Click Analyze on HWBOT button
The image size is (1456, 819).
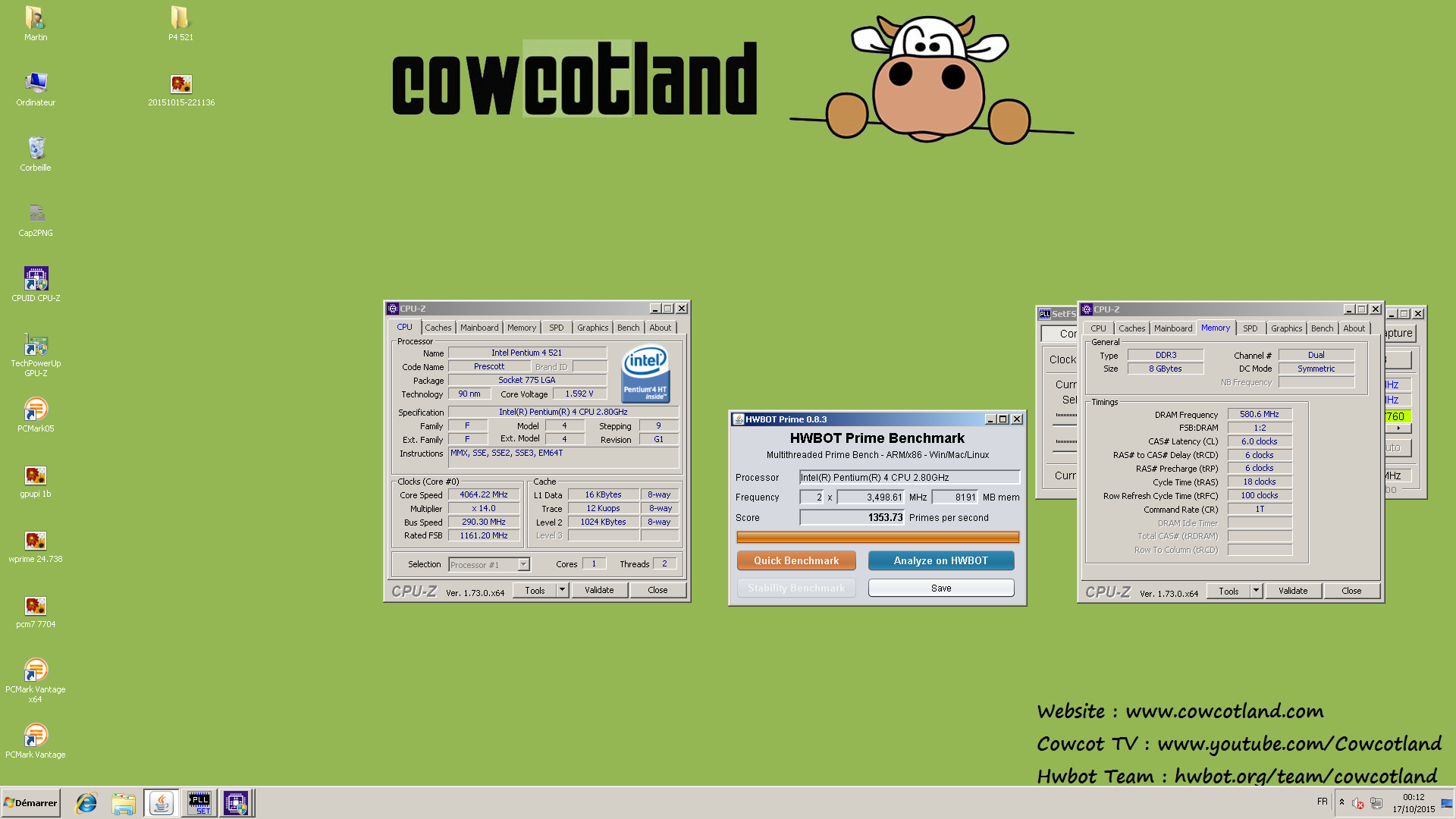(940, 560)
